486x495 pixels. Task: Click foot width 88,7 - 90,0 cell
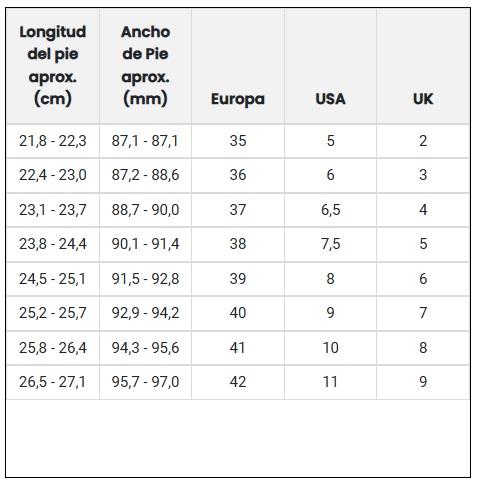pyautogui.click(x=145, y=210)
